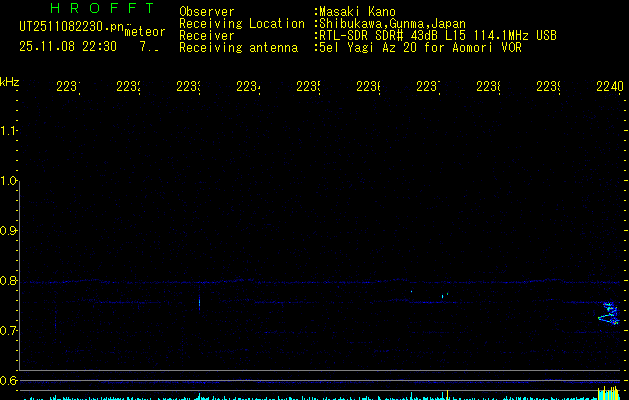Click the 1.1 kHz frequency axis label
This screenshot has width=629, height=400.
click(10, 131)
